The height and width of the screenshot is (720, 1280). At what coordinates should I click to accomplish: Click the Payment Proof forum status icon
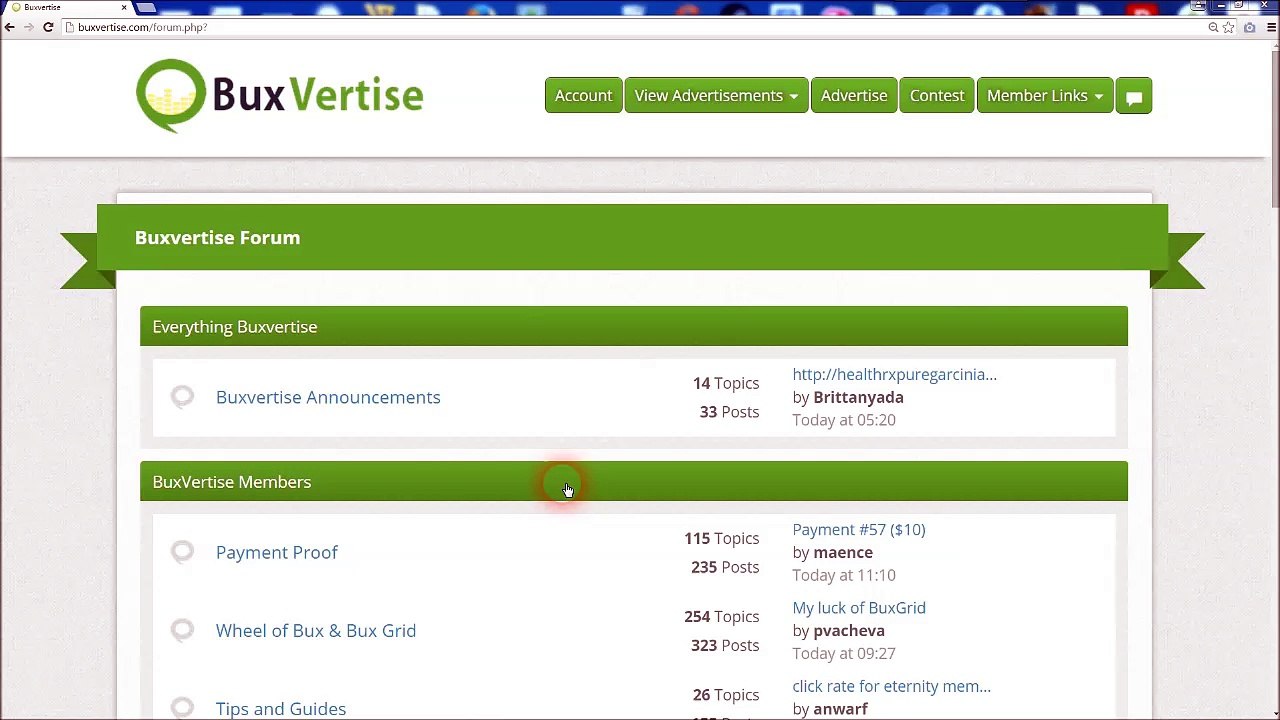pyautogui.click(x=182, y=552)
